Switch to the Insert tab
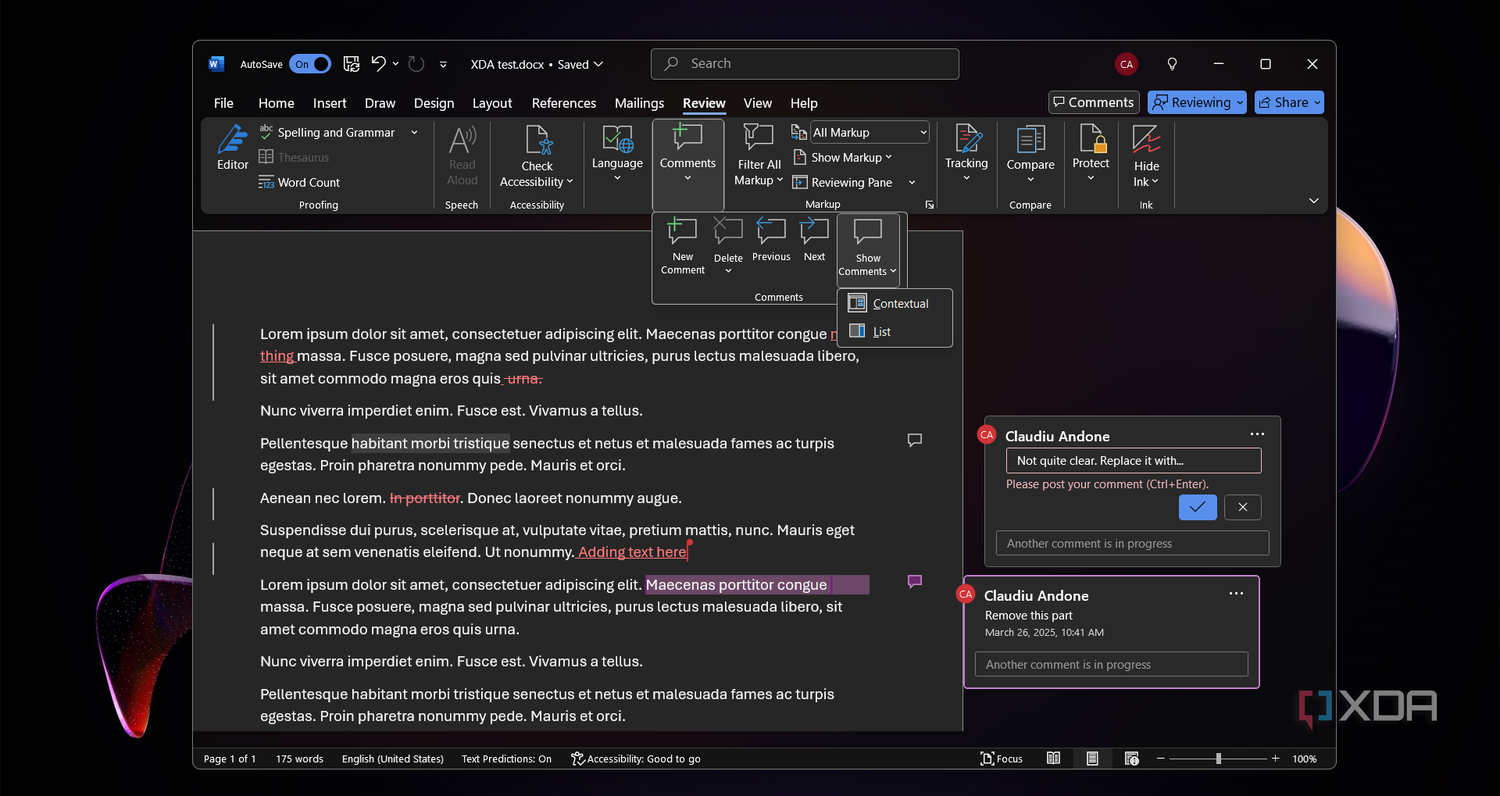Viewport: 1500px width, 796px height. (329, 103)
